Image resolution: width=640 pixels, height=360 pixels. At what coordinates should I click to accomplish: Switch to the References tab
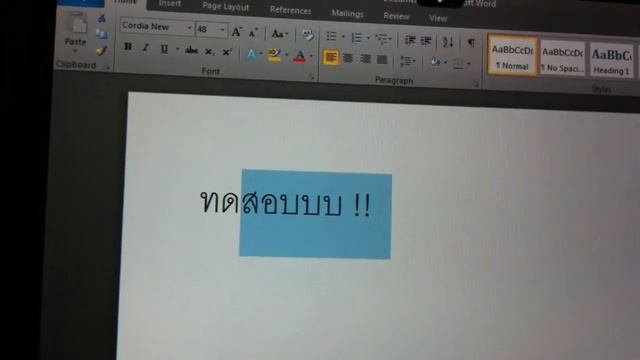[290, 10]
